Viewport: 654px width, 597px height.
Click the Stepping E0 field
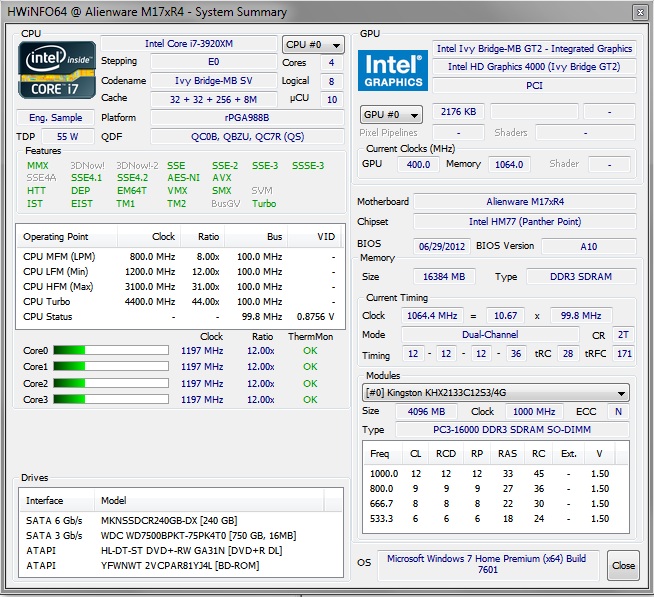tap(214, 62)
